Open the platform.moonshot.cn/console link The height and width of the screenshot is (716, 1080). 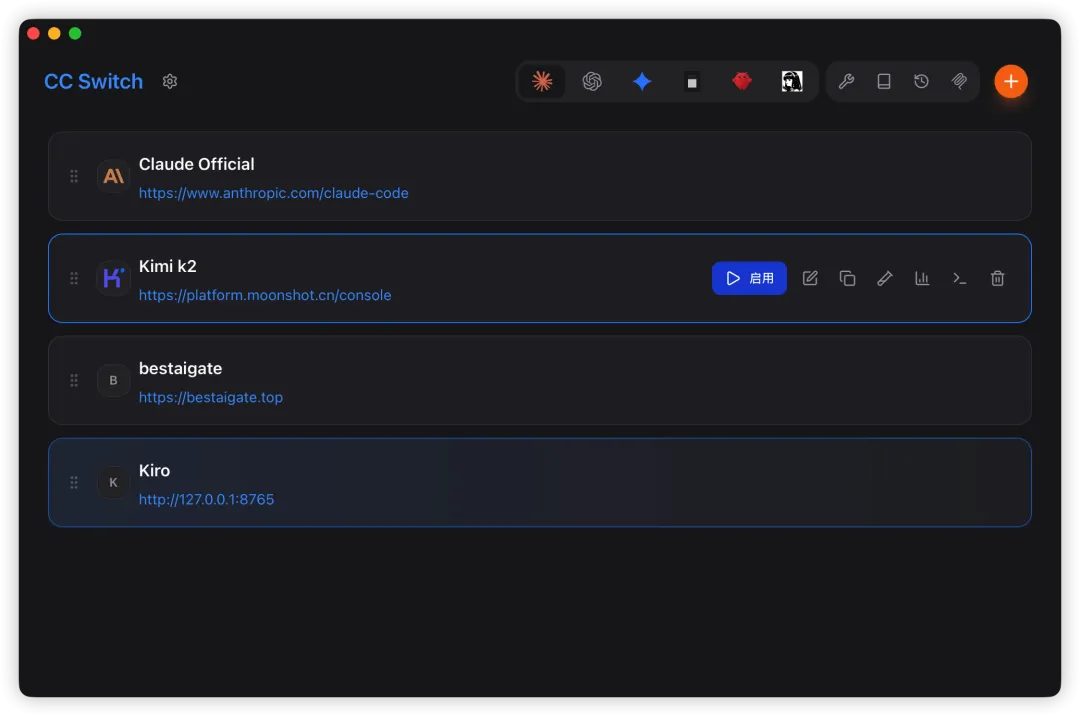click(265, 295)
